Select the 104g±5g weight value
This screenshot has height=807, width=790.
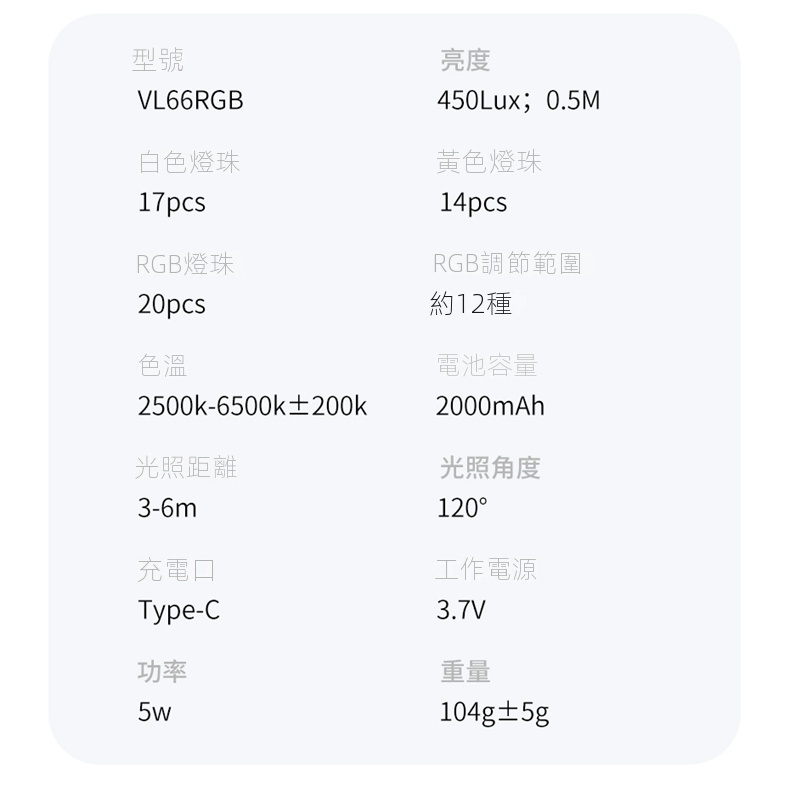[494, 713]
